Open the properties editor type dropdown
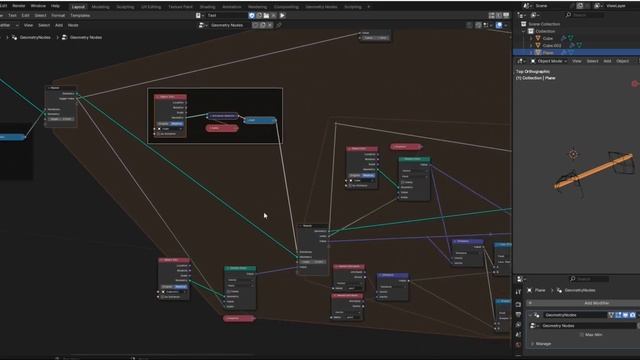The image size is (640, 360). (521, 279)
